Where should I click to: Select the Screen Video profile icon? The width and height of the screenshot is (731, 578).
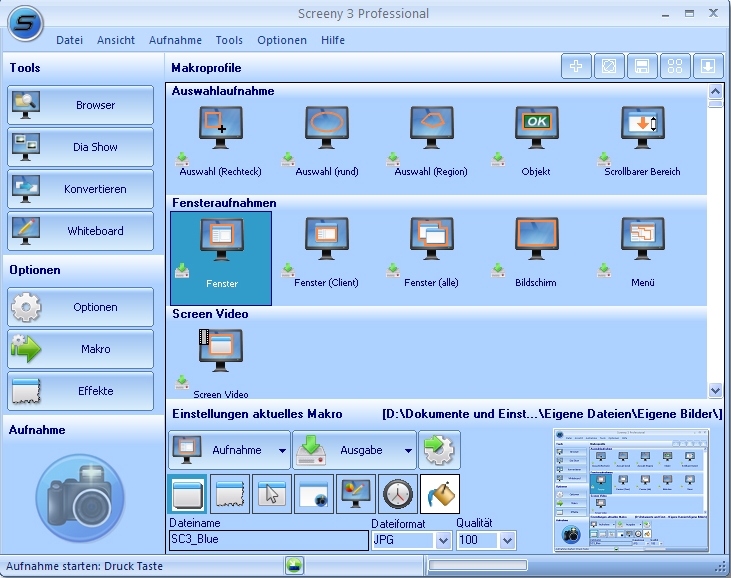221,351
